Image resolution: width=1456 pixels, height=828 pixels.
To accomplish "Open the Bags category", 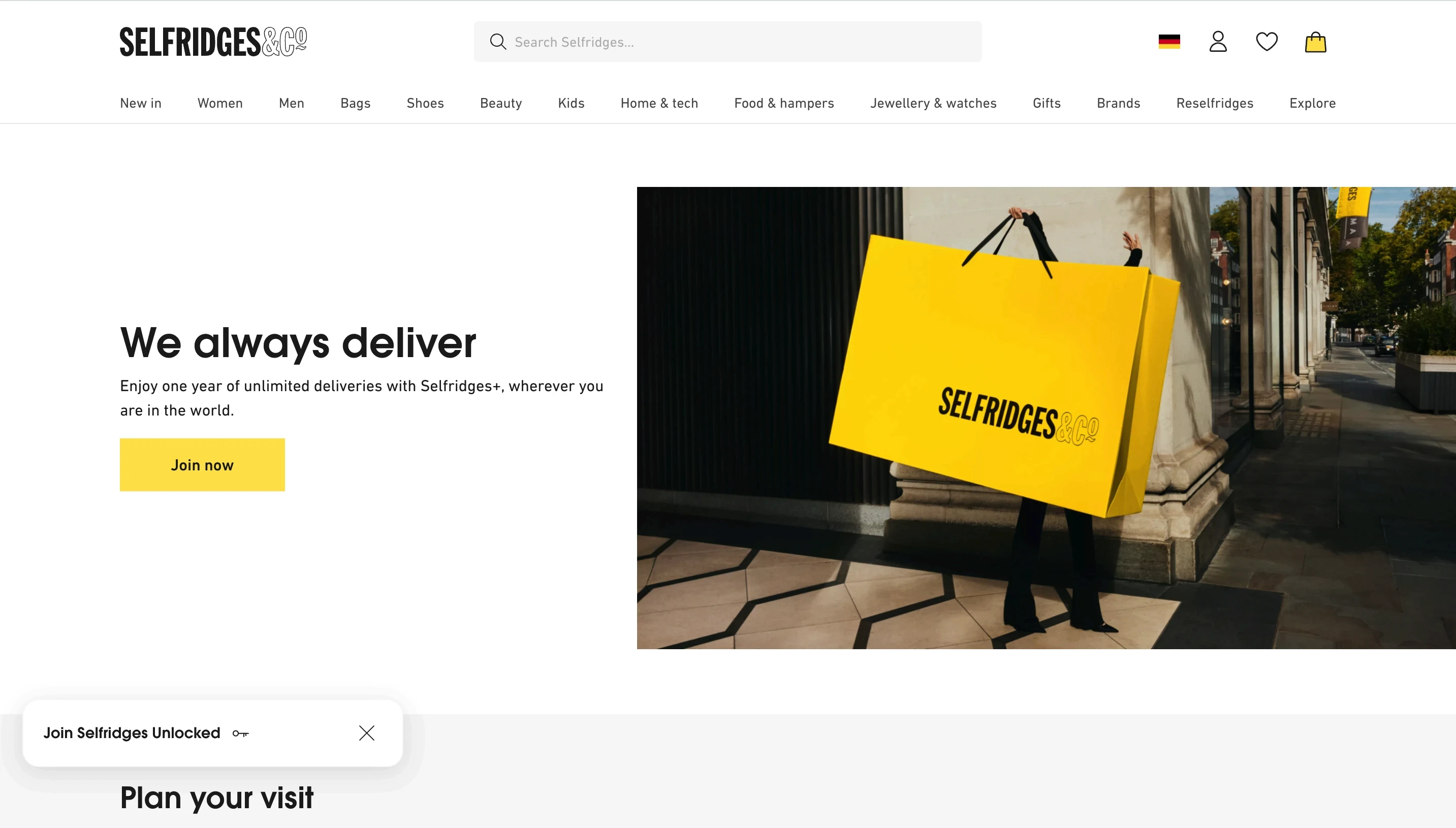I will point(356,104).
